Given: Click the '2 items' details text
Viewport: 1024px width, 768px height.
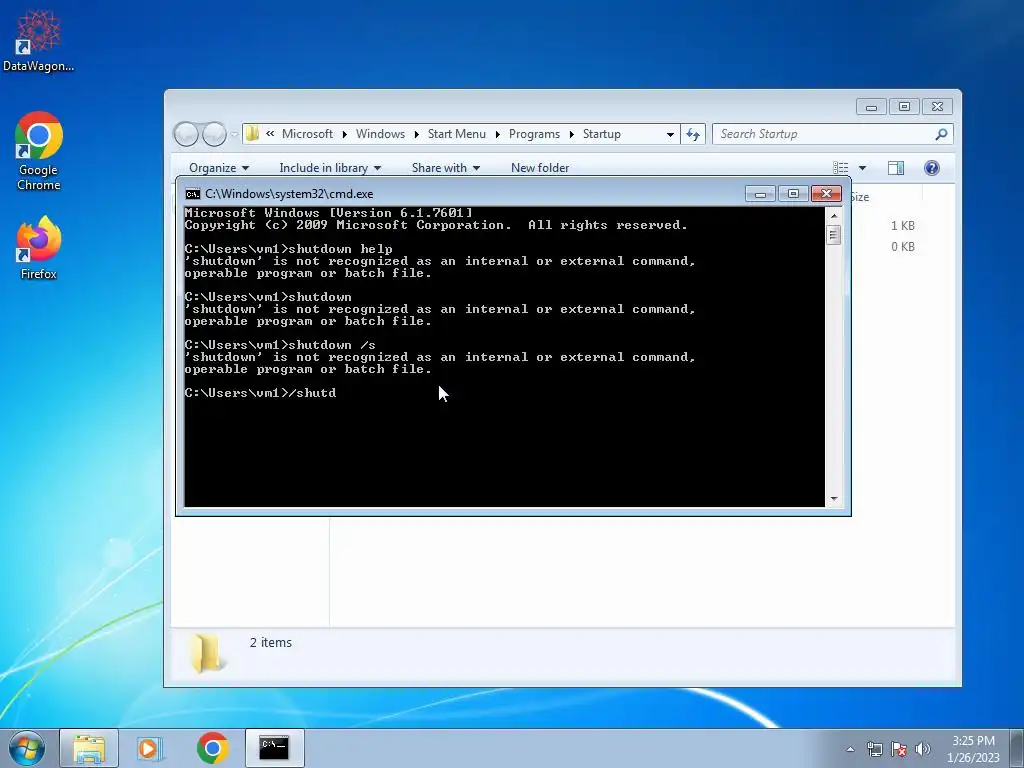Looking at the screenshot, I should (270, 643).
